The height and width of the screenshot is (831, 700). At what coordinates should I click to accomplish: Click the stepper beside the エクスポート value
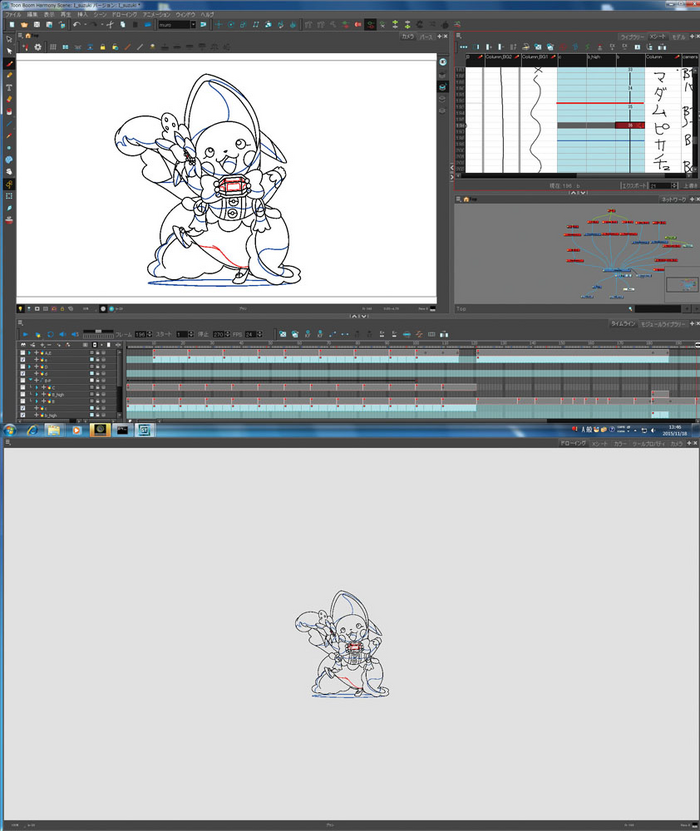click(674, 185)
